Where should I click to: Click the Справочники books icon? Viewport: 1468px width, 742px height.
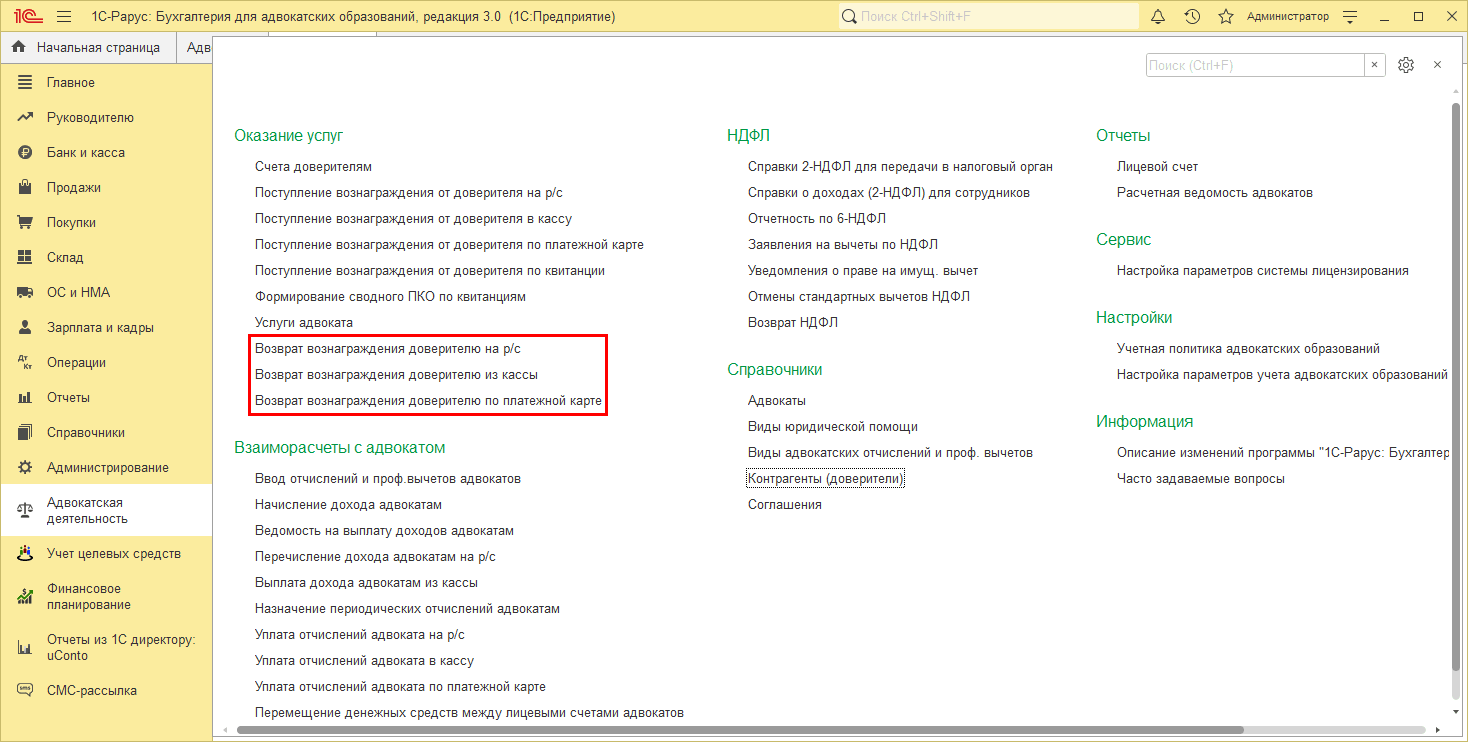click(x=26, y=432)
